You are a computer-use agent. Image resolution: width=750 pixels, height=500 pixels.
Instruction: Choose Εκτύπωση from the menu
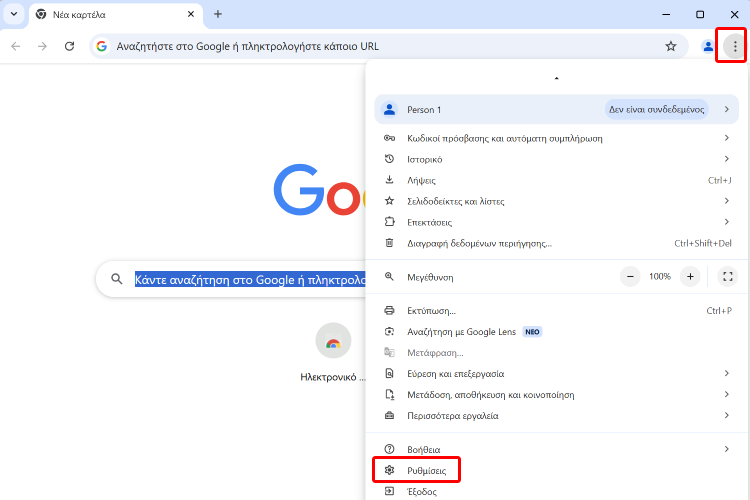point(556,311)
